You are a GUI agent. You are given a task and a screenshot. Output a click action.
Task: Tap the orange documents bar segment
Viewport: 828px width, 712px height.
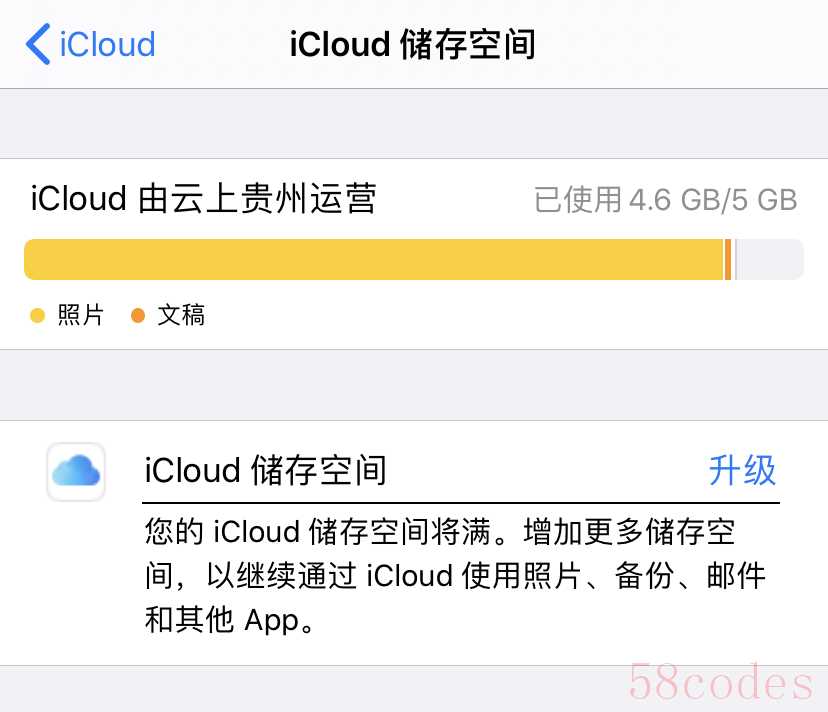tap(728, 259)
